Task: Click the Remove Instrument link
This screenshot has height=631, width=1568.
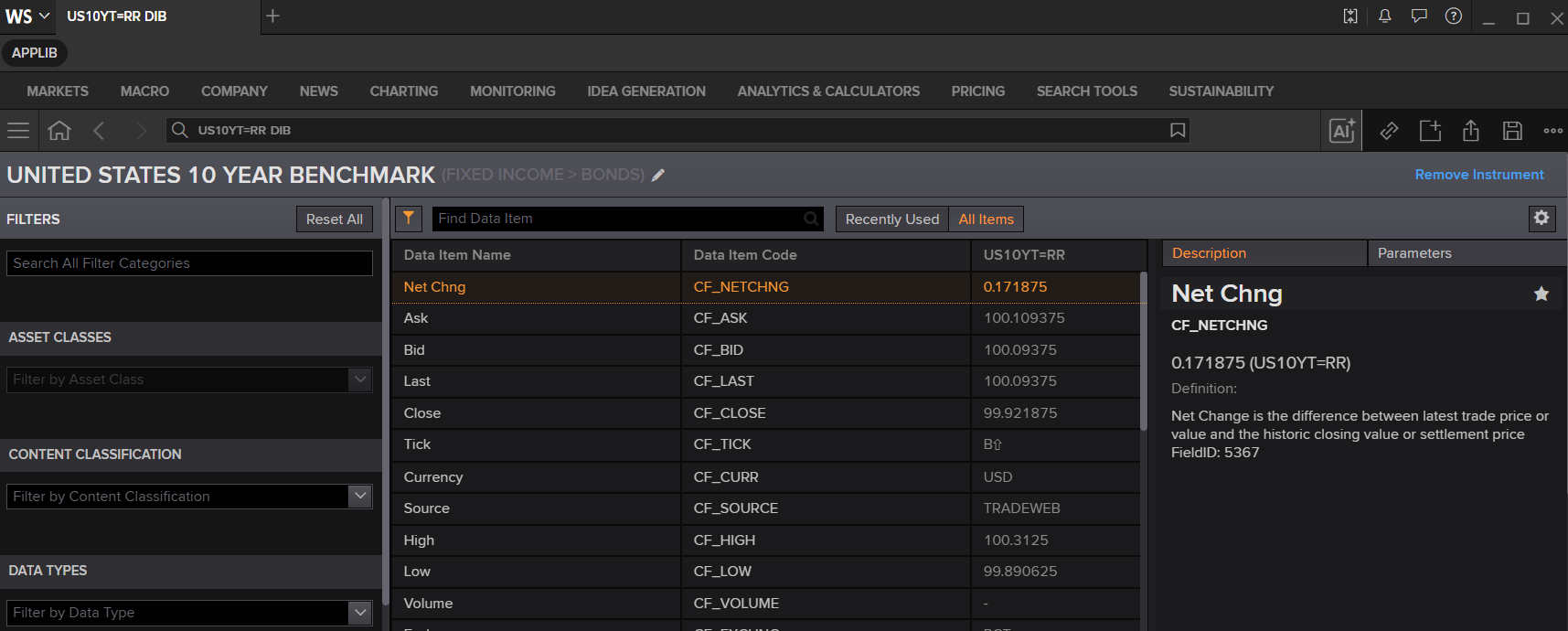Action: coord(1479,175)
